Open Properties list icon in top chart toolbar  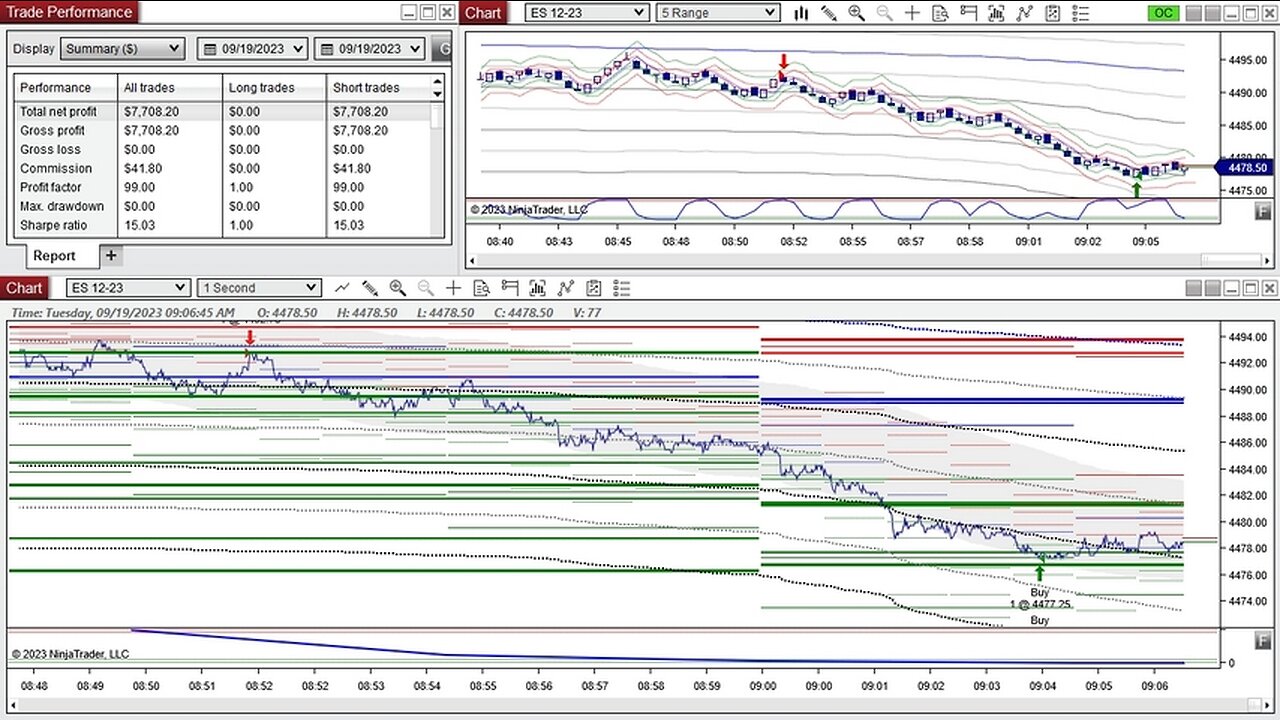click(x=1080, y=13)
